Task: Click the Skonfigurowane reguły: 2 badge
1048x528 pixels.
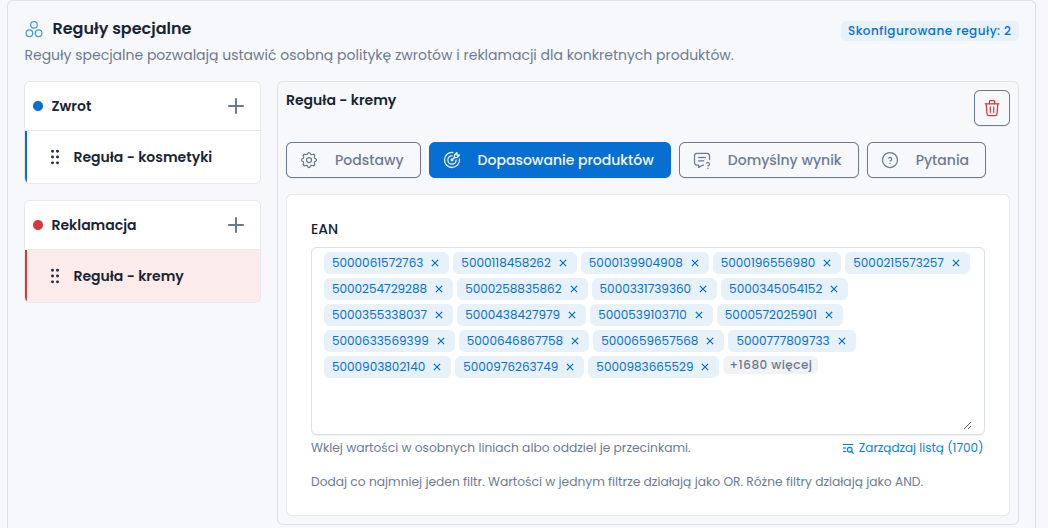Action: 930,31
